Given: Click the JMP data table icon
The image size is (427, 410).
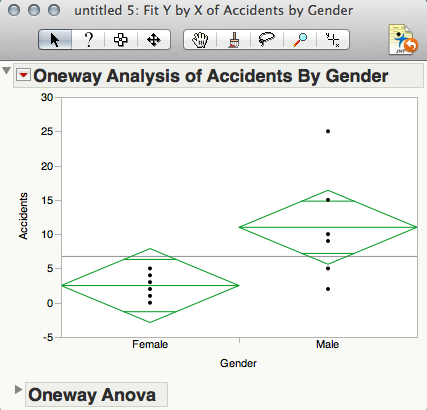Looking at the screenshot, I should [x=403, y=39].
